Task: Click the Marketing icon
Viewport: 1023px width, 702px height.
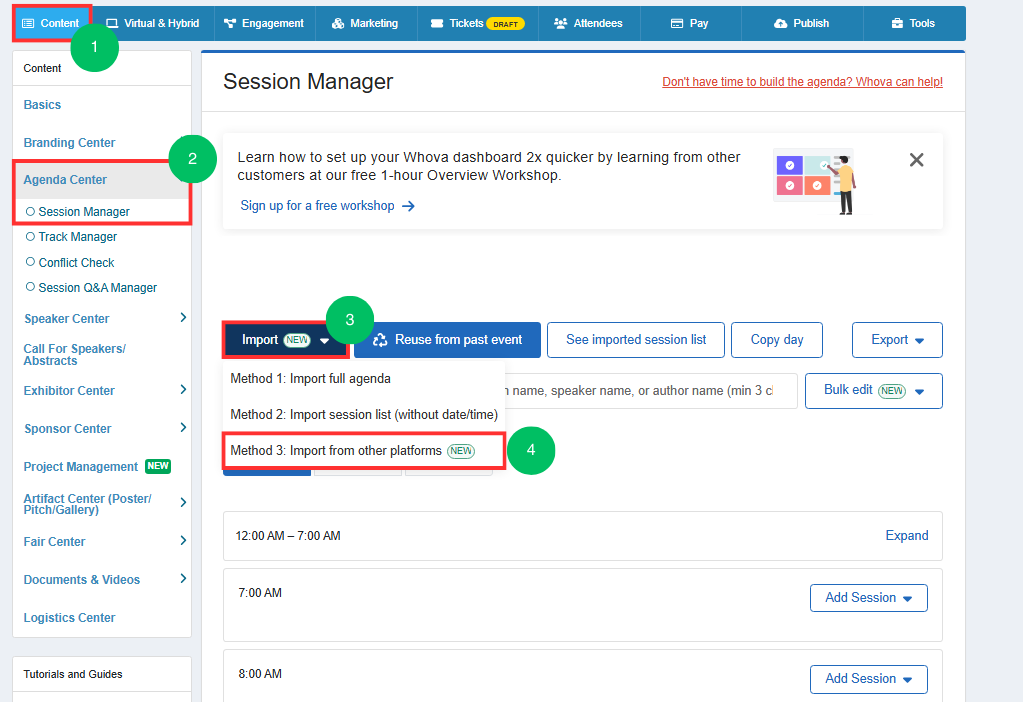Action: [x=338, y=23]
